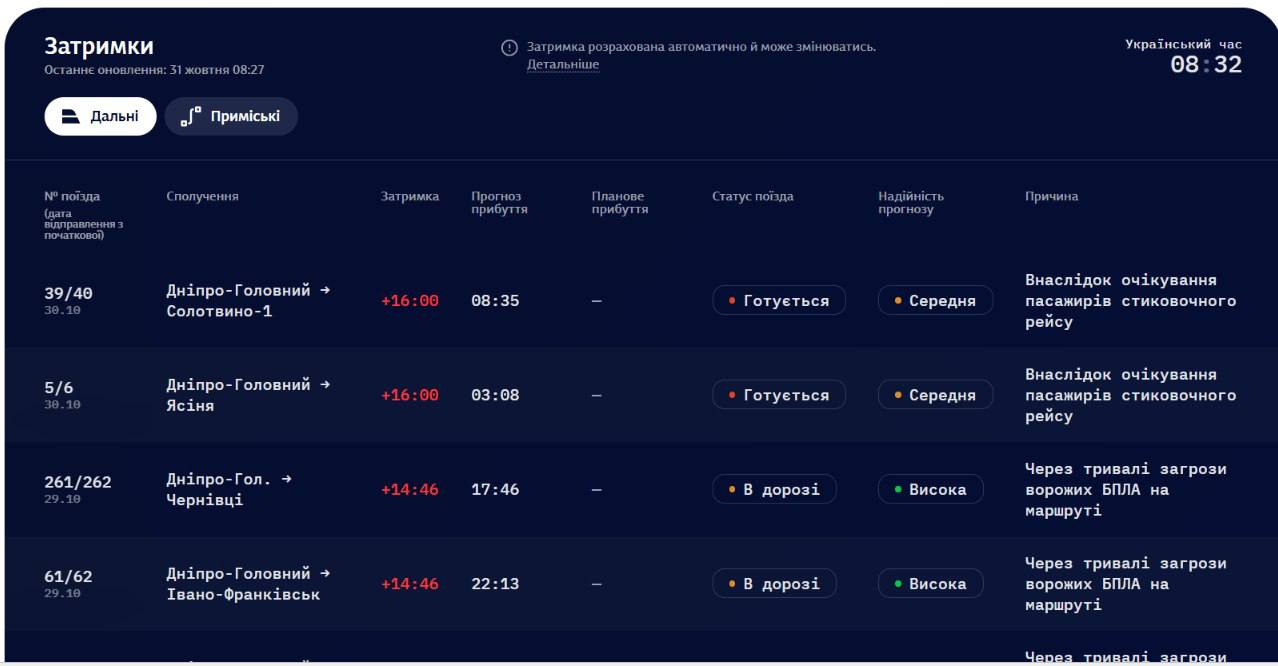Click Середня reliability badge for train 5/6
Screen dimensions: 1278x666
(936, 395)
